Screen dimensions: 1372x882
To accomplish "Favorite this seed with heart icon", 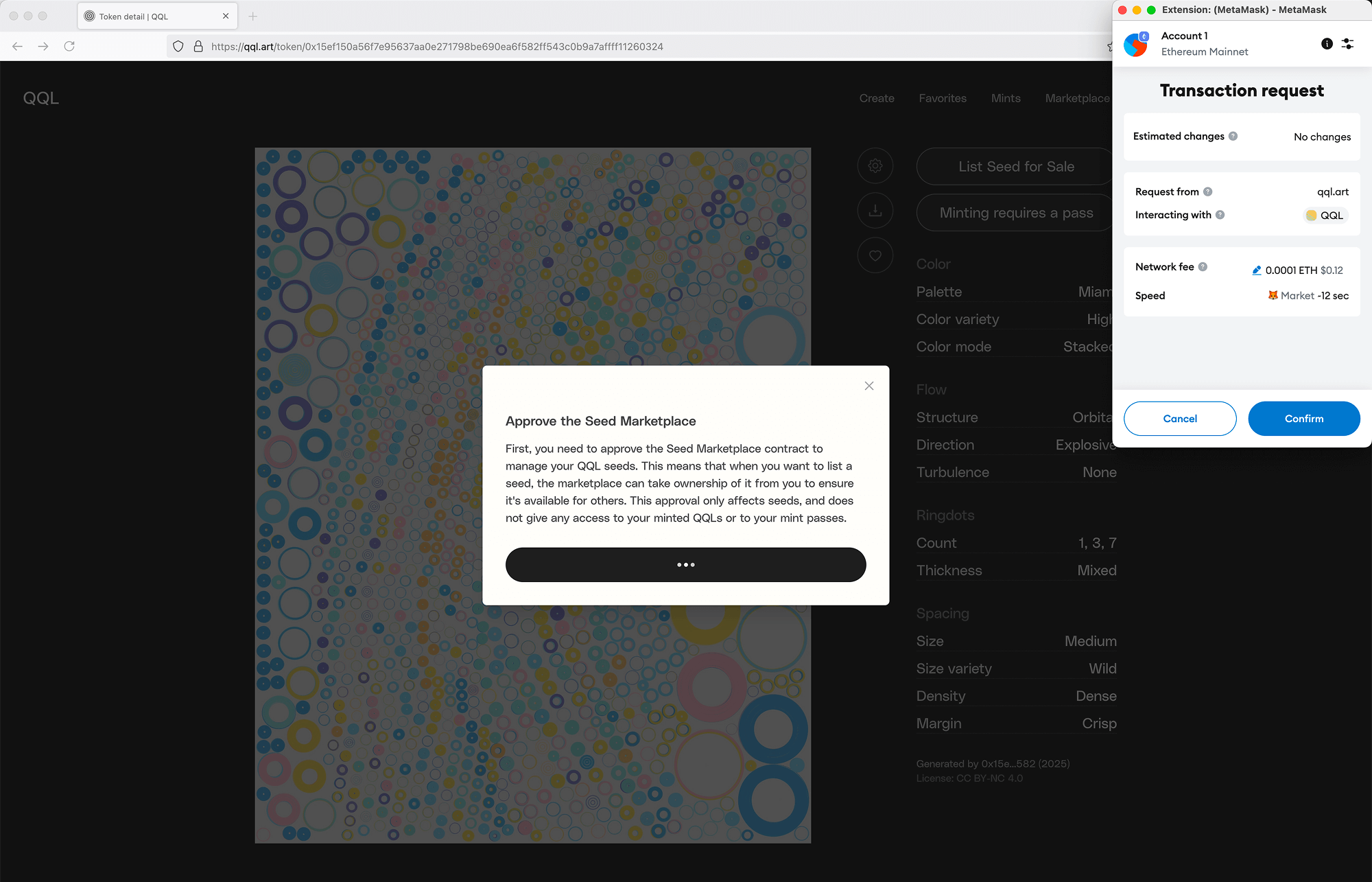I will tap(875, 255).
